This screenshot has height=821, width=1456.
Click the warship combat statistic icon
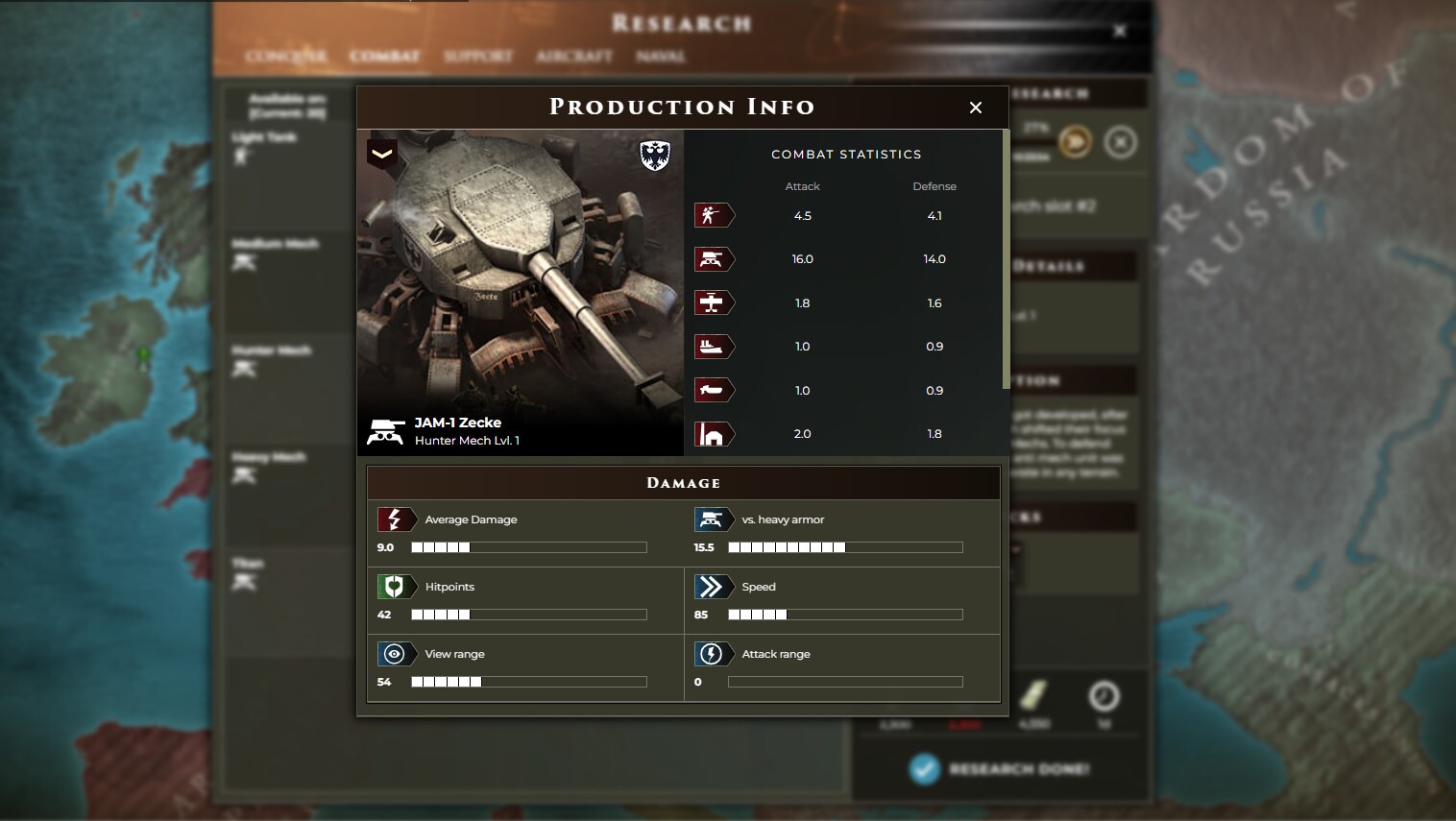[715, 347]
